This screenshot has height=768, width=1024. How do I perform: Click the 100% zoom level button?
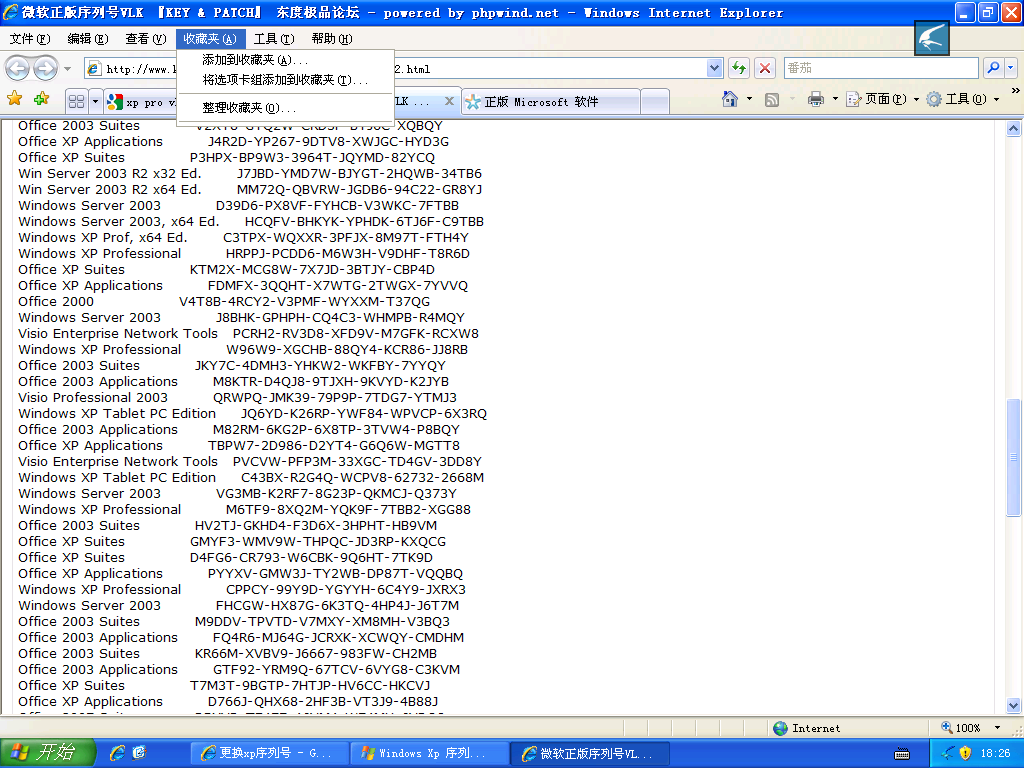961,728
